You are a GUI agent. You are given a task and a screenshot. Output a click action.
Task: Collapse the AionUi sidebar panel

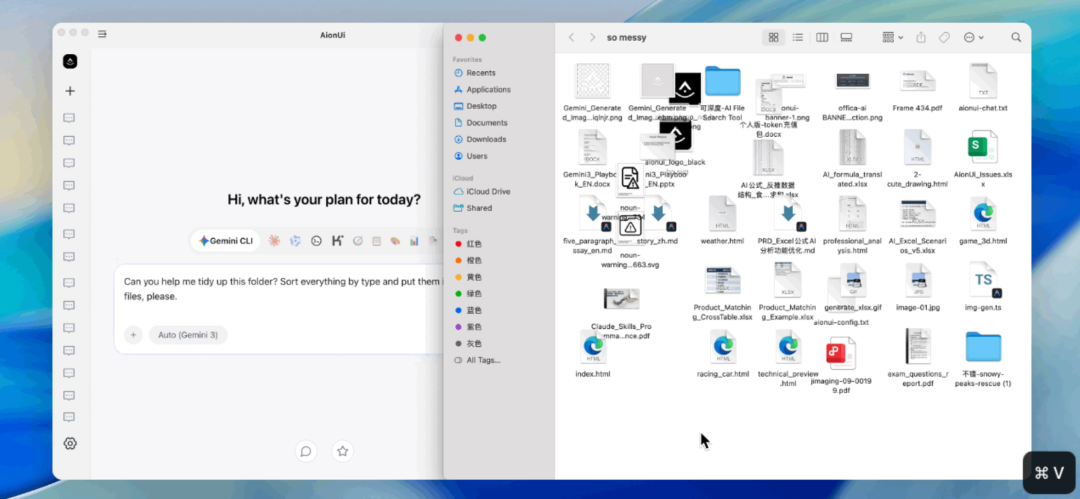tap(102, 35)
